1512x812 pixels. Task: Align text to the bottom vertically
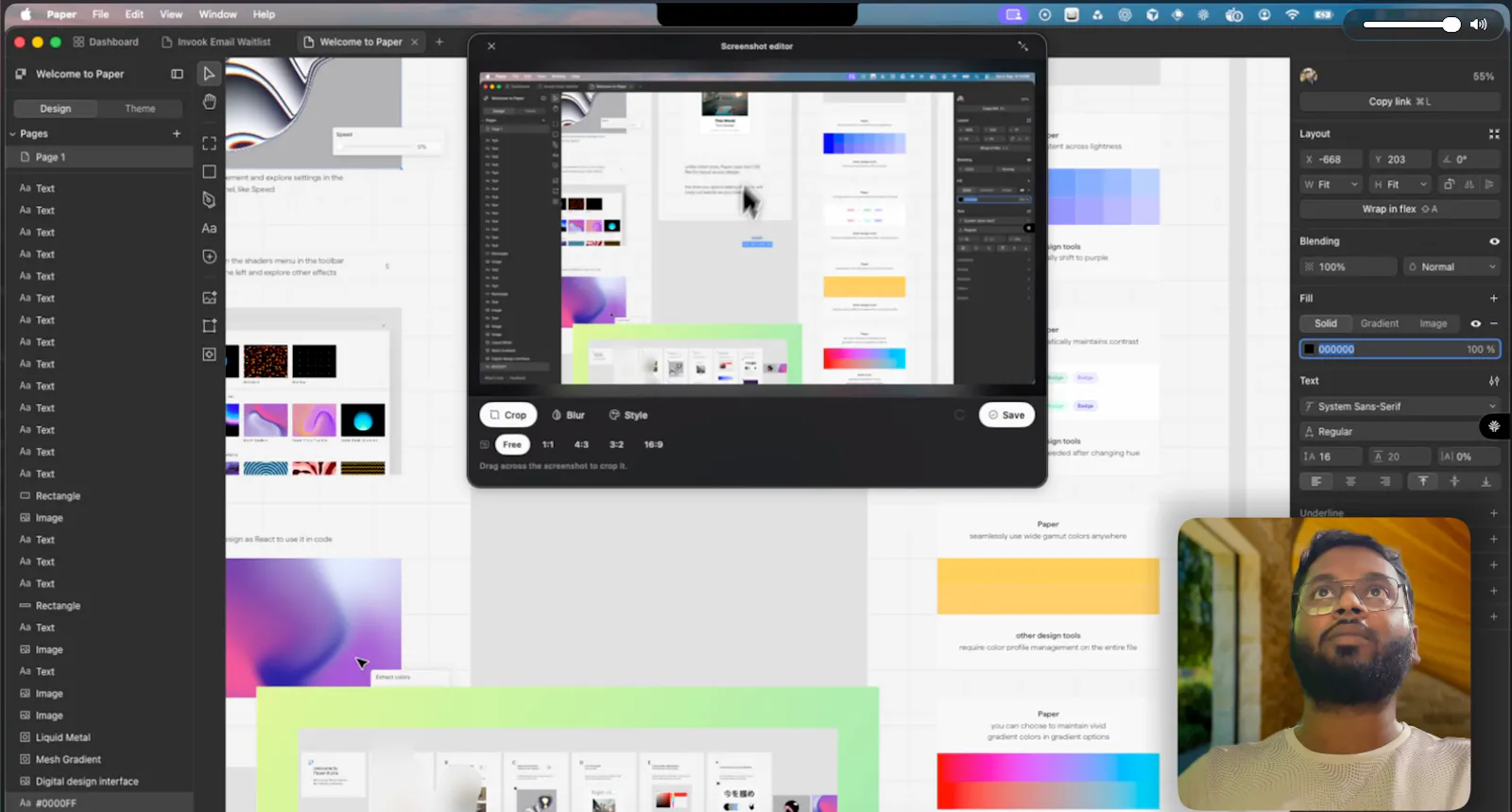pos(1486,482)
